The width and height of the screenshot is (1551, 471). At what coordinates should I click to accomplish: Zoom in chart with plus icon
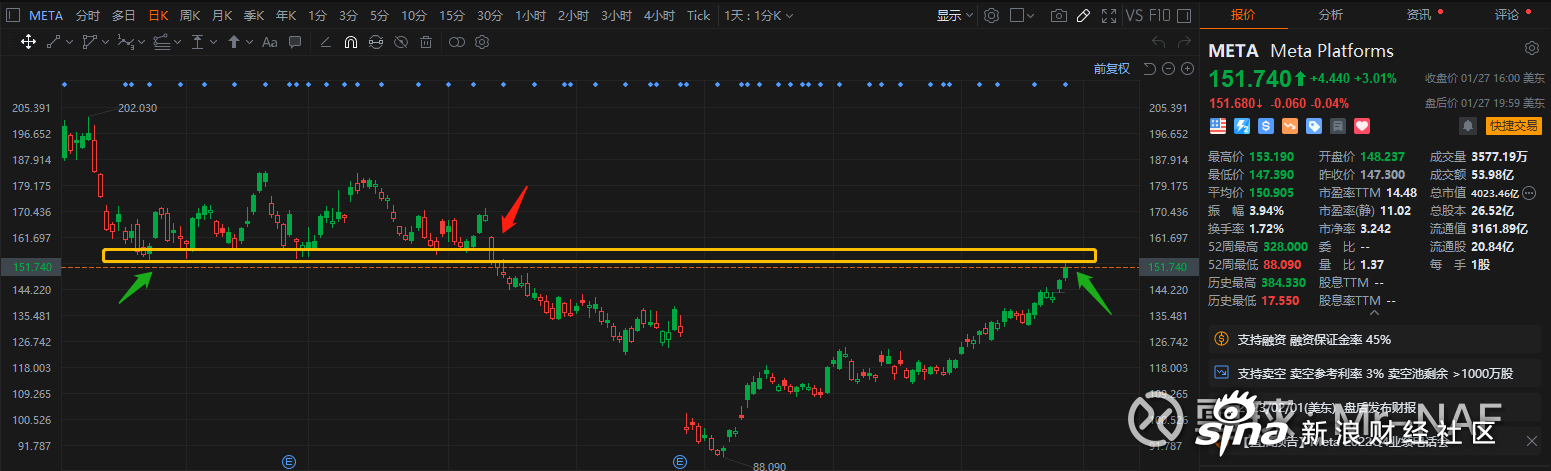click(x=1187, y=68)
